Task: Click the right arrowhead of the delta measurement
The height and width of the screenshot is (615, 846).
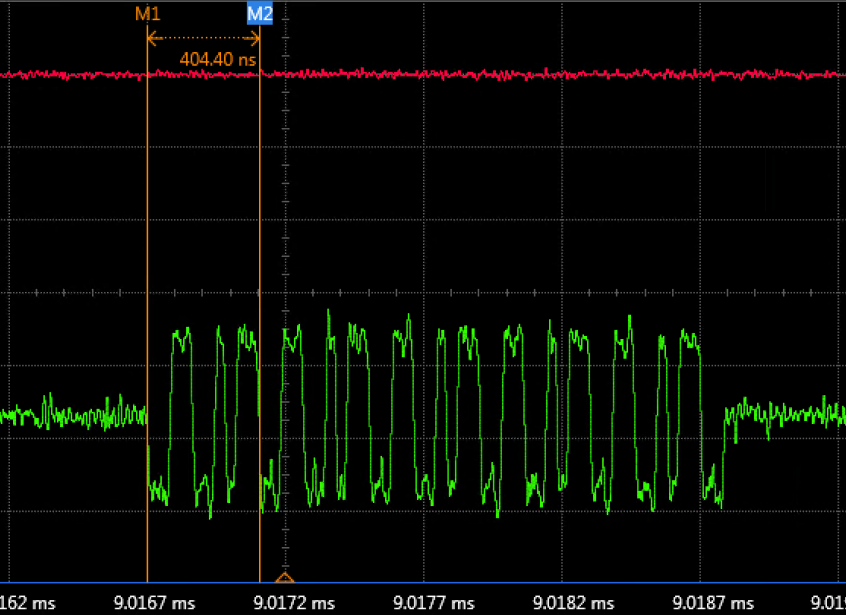Action: [256, 39]
